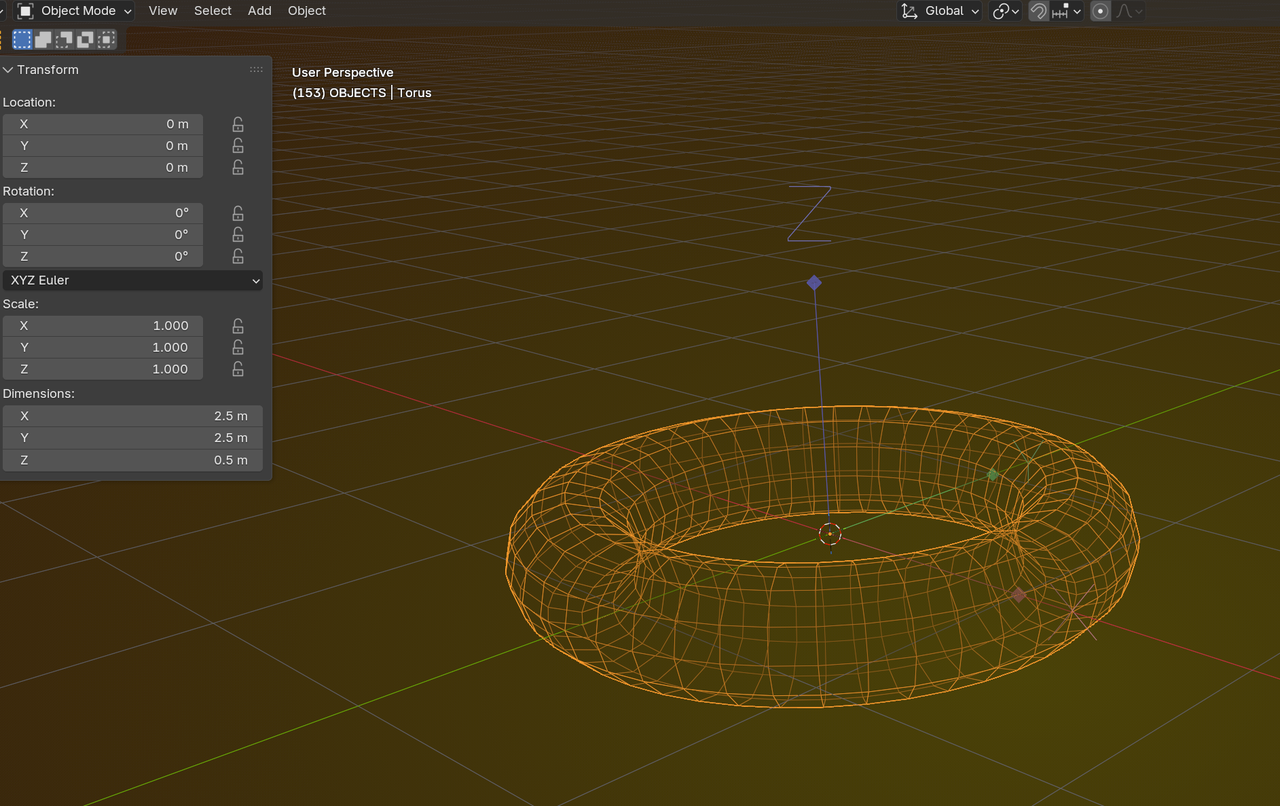Click the Scale X value field
The width and height of the screenshot is (1280, 806).
pos(103,326)
